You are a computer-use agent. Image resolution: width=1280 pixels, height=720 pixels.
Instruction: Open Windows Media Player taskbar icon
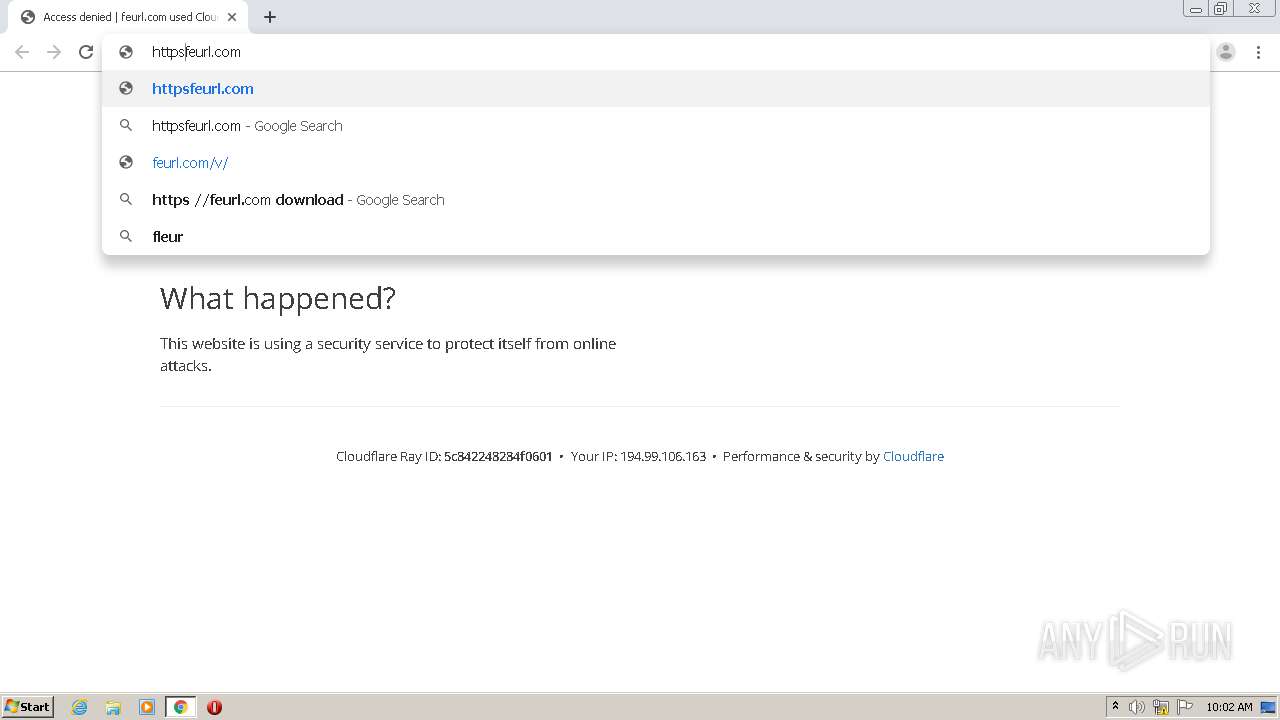coord(147,707)
